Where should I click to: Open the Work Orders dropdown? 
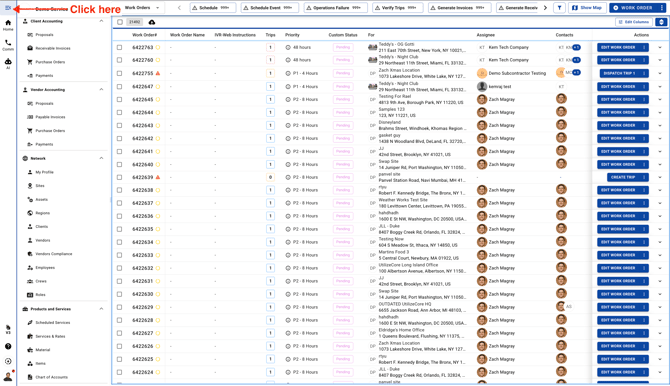[x=142, y=8]
